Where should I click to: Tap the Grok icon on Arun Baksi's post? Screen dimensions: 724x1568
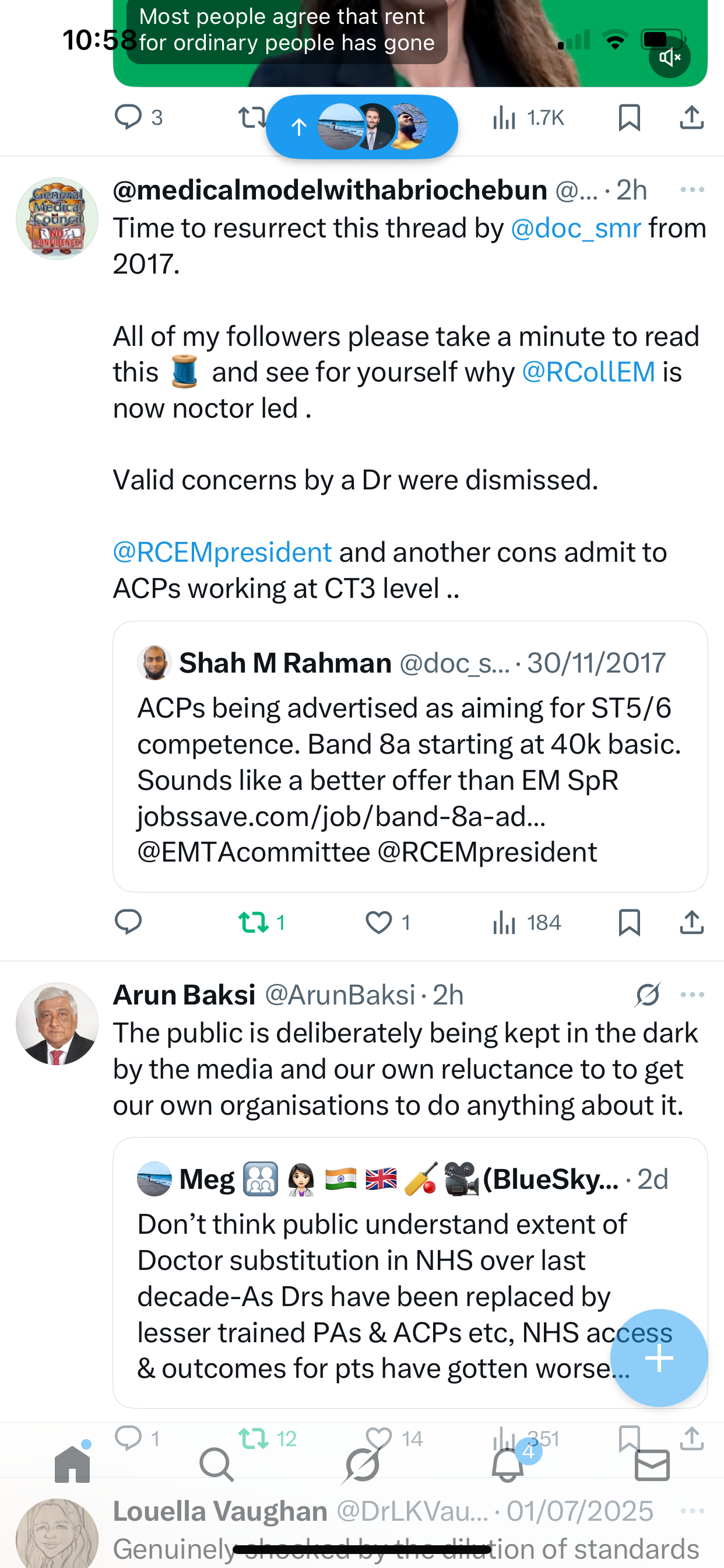647,995
